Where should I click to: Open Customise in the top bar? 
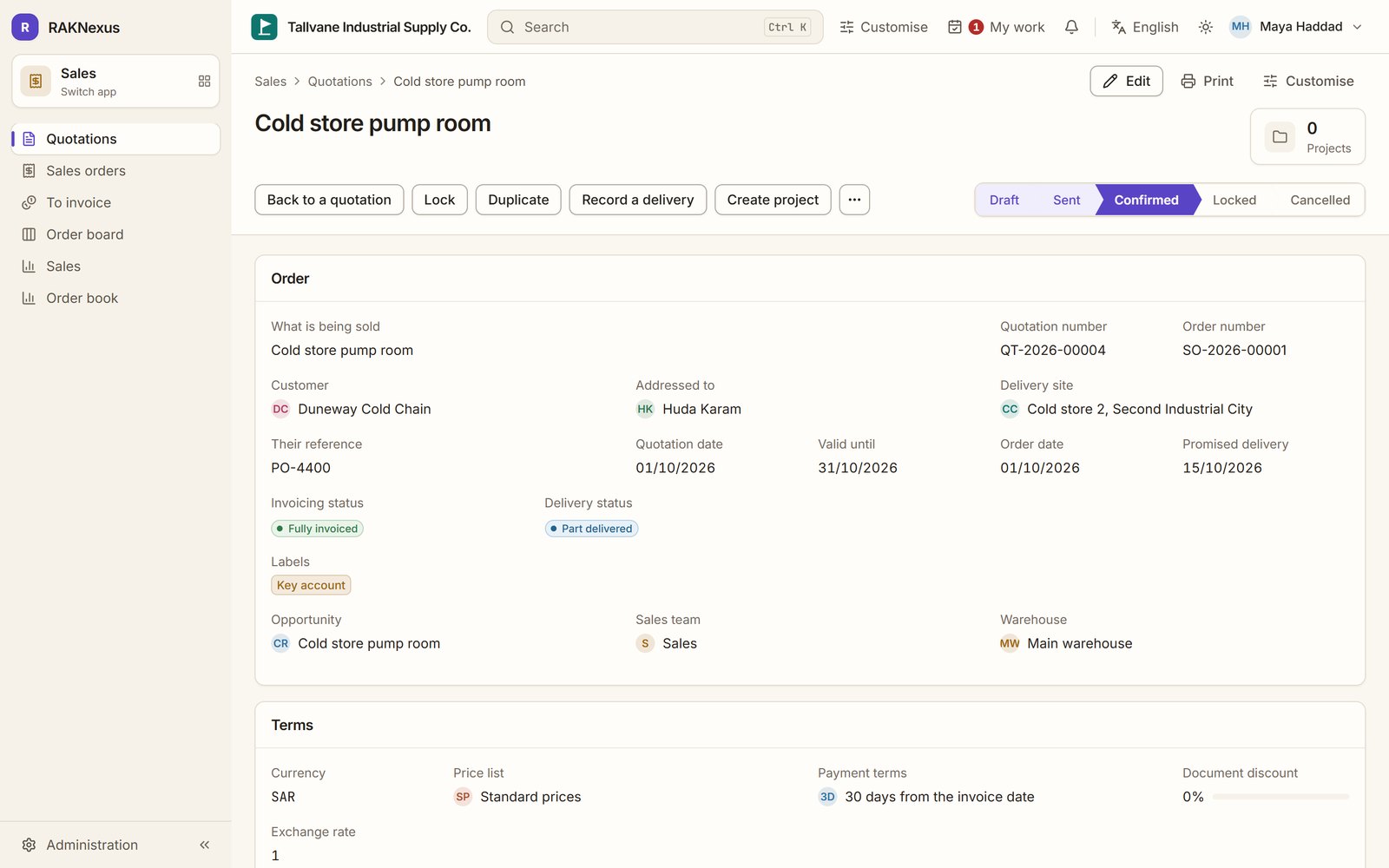coord(884,27)
